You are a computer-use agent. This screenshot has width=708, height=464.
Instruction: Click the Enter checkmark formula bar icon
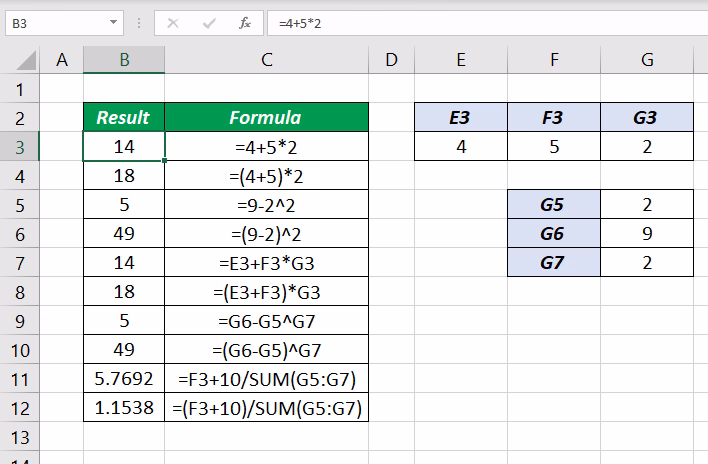(x=209, y=23)
